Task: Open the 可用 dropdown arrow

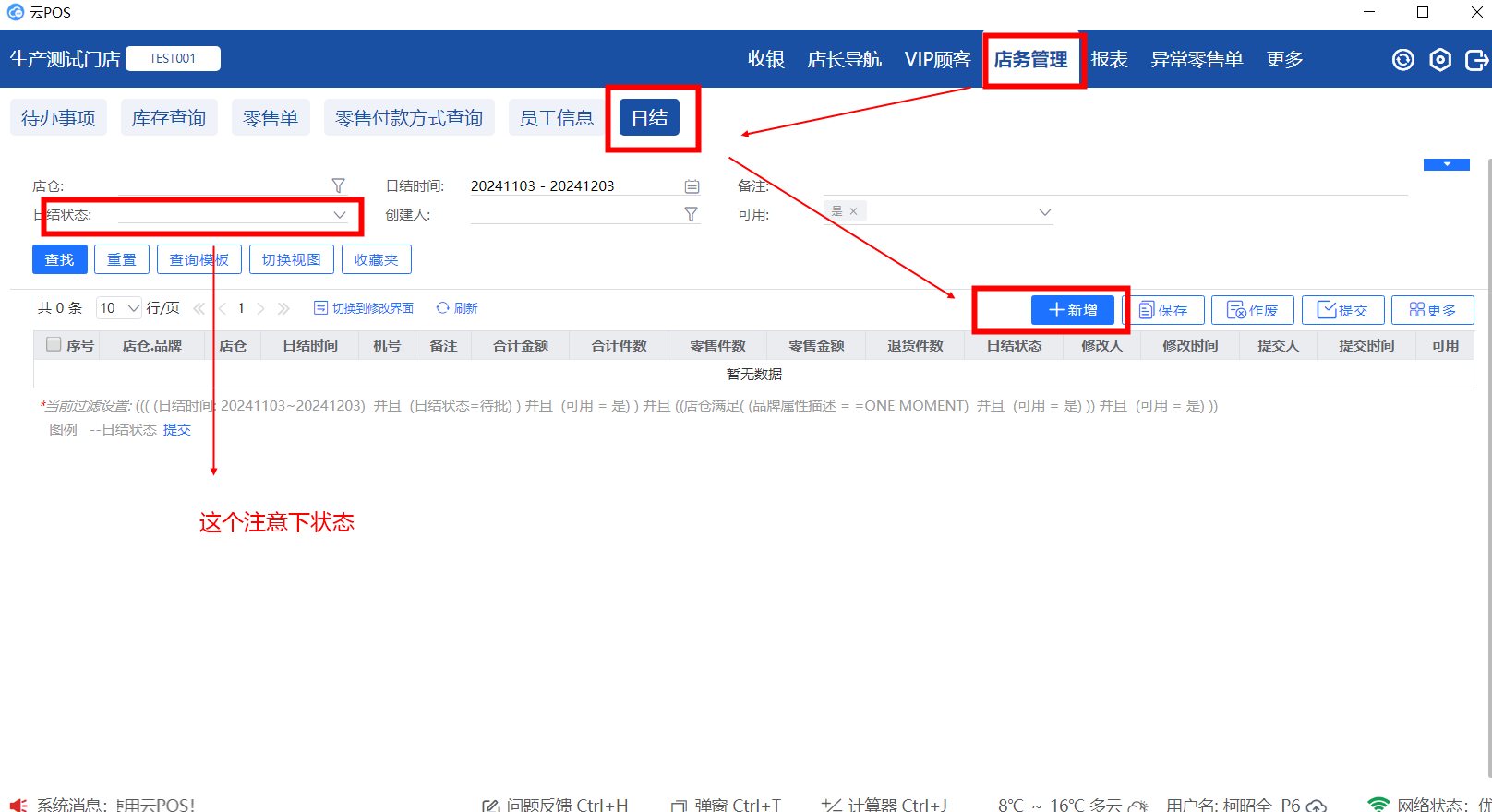Action: [1044, 212]
